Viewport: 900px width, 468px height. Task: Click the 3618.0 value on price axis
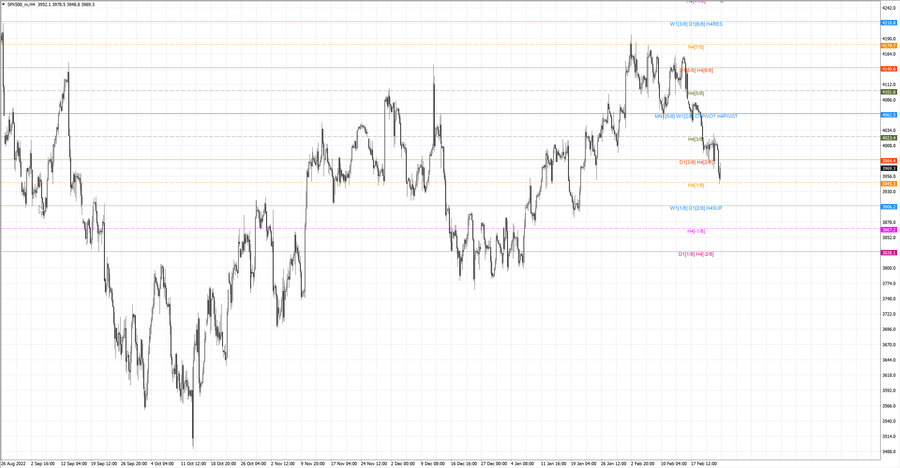click(889, 375)
